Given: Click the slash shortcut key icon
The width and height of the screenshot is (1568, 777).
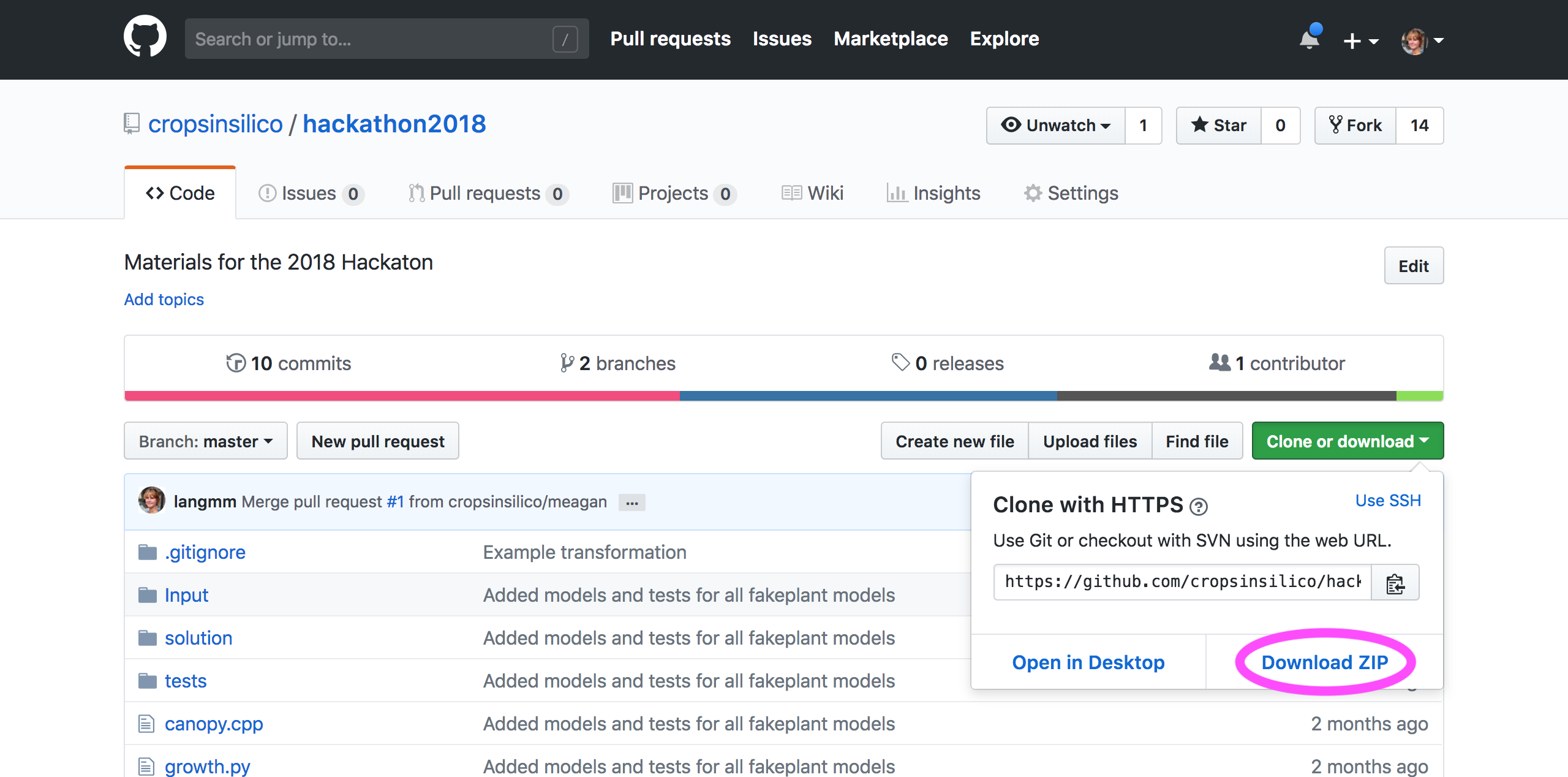Looking at the screenshot, I should [x=565, y=39].
